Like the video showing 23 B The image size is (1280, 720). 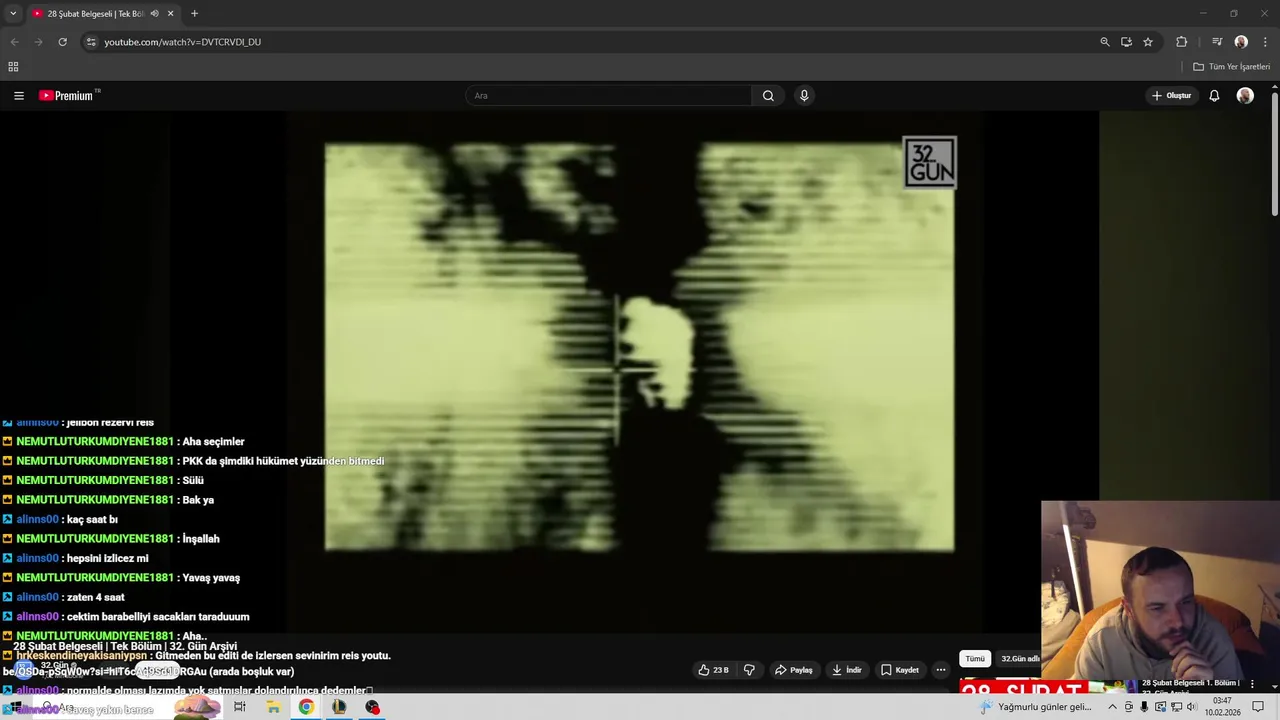pyautogui.click(x=714, y=670)
